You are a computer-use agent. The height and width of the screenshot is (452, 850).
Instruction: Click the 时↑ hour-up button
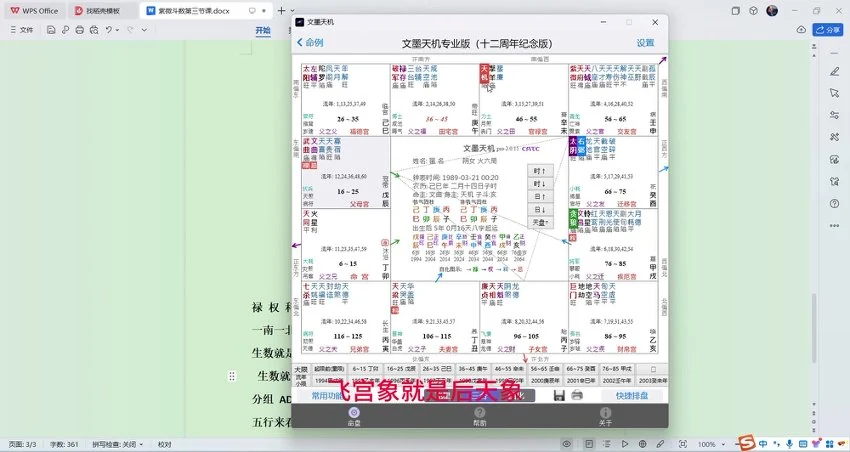[540, 171]
